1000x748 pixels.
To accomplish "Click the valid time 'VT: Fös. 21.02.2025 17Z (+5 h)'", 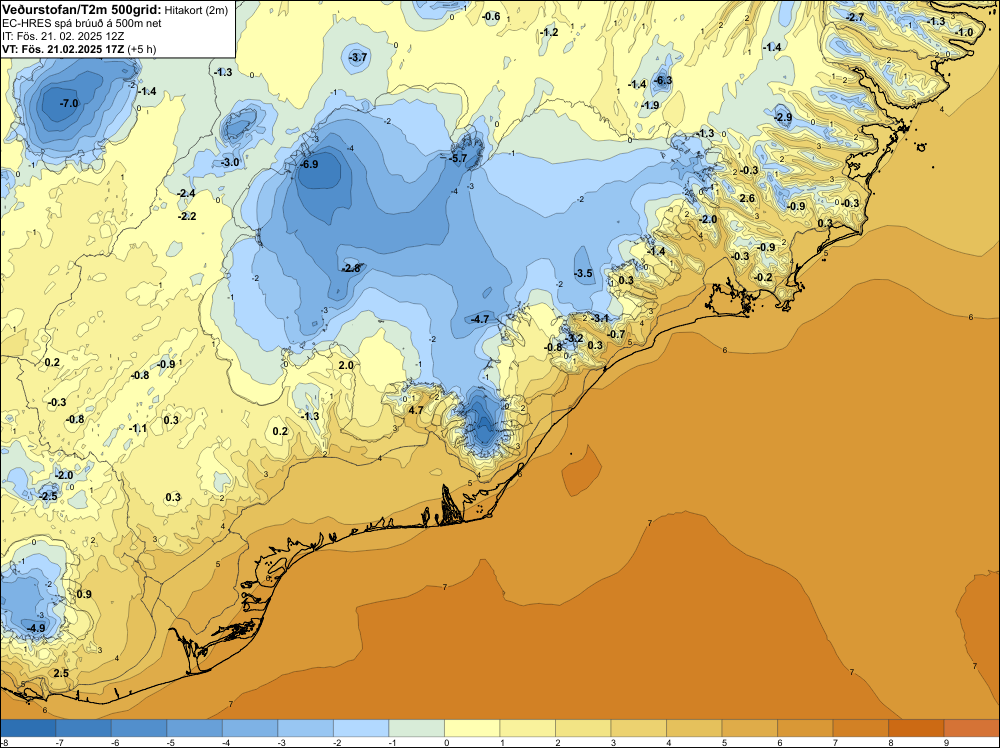I will pos(79,49).
